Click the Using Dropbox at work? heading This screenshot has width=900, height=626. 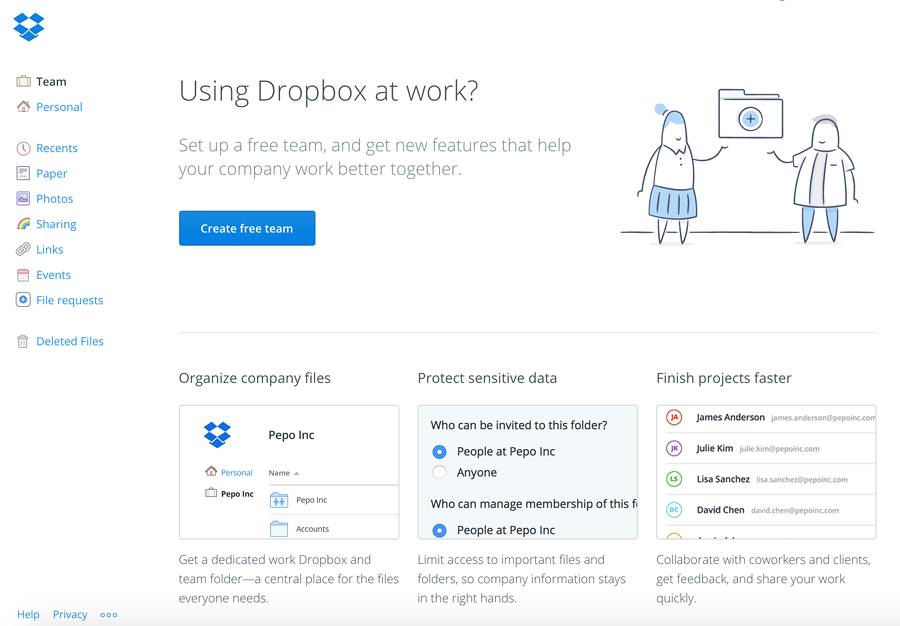(x=328, y=91)
